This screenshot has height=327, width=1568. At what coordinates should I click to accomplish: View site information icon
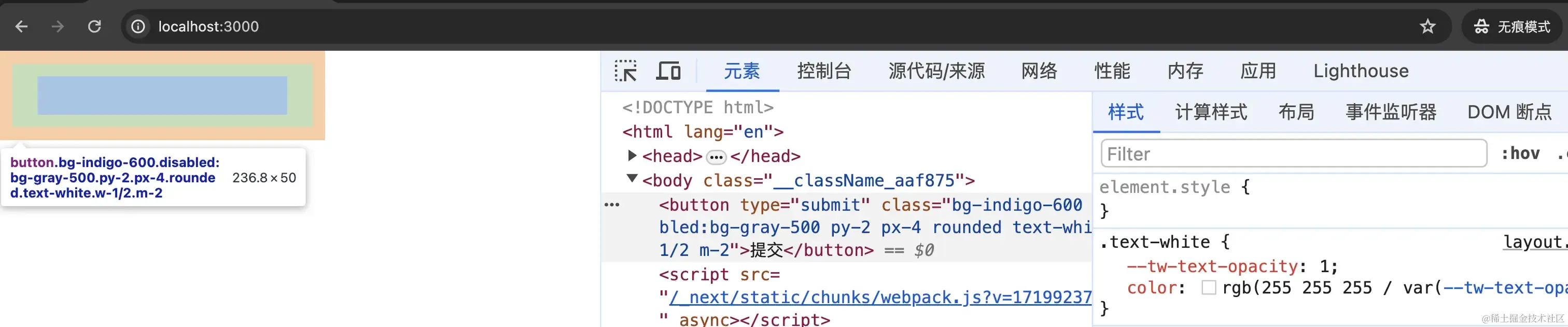point(138,26)
